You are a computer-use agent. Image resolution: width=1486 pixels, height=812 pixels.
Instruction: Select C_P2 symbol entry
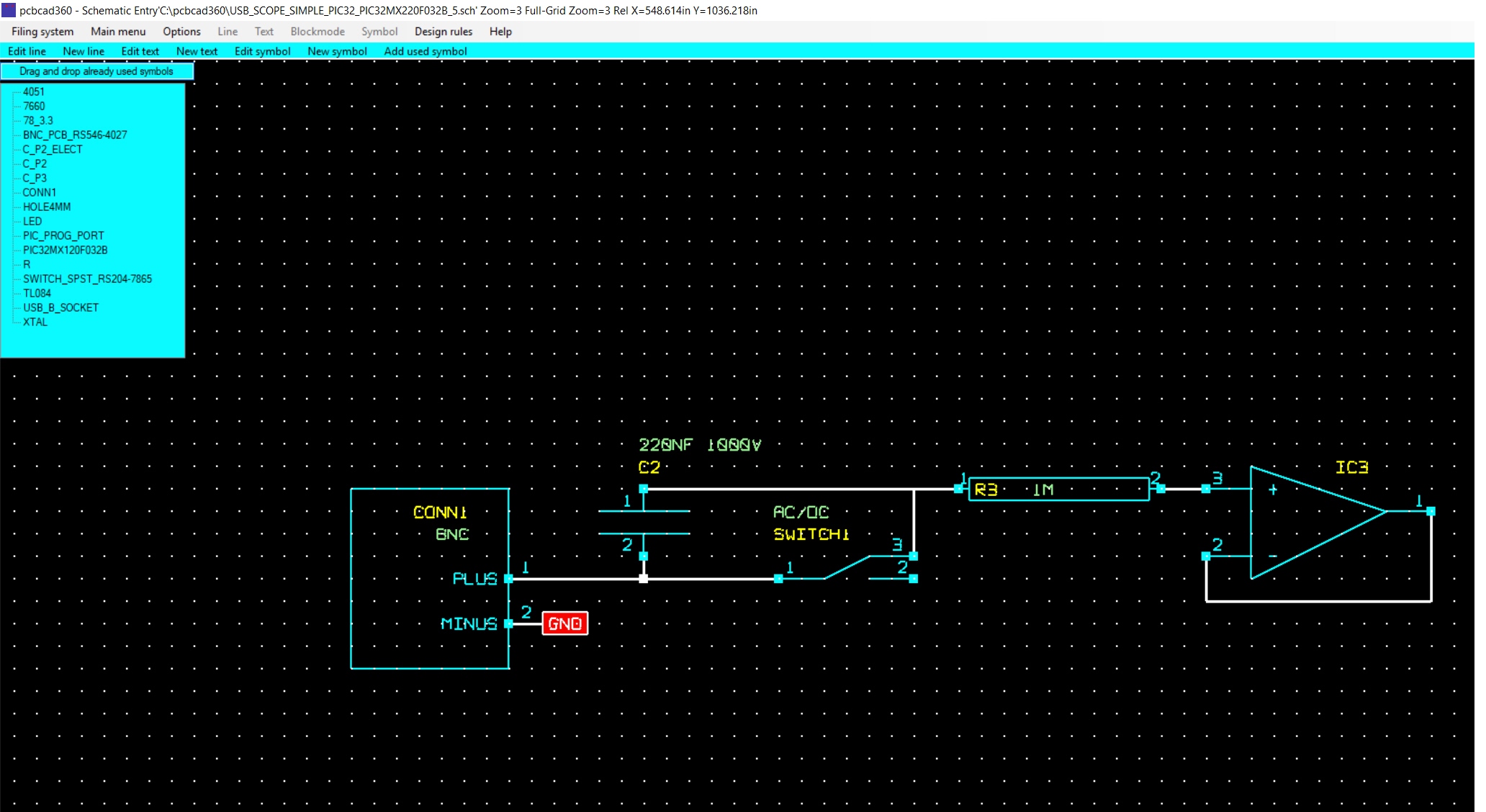34,163
